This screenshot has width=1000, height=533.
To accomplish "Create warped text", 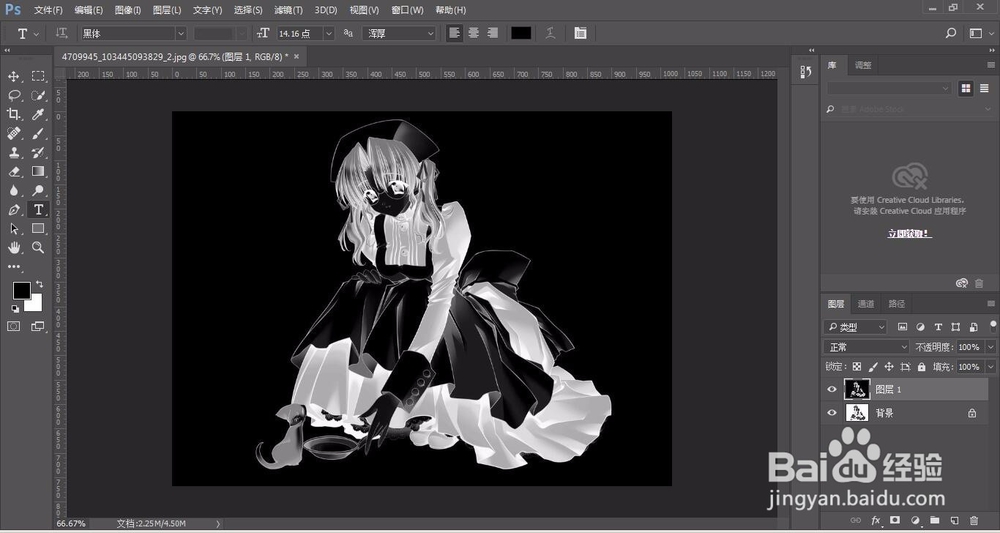I will tap(550, 33).
